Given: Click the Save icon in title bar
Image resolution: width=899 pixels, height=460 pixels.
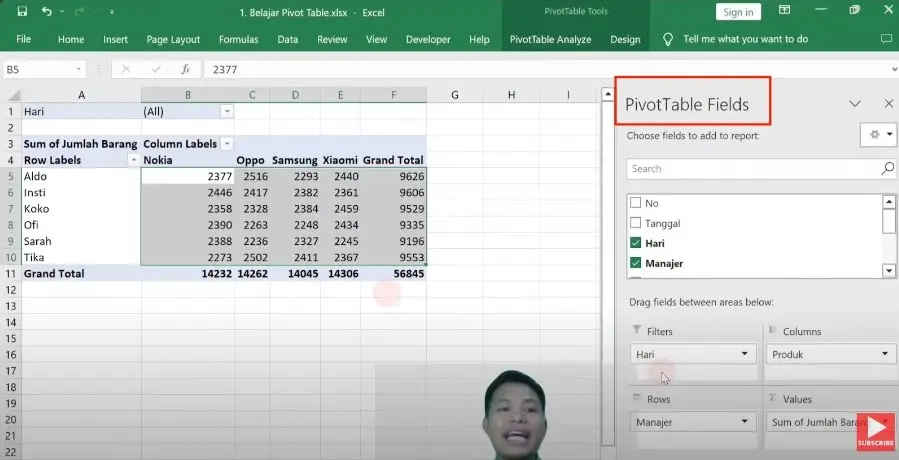Looking at the screenshot, I should tap(22, 11).
